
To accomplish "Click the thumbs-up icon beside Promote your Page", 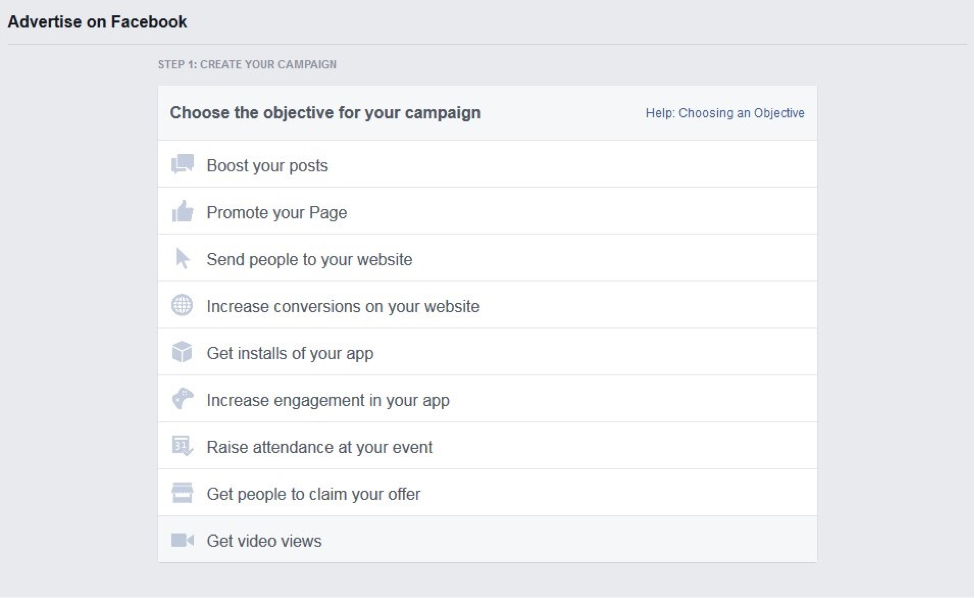I will point(181,212).
